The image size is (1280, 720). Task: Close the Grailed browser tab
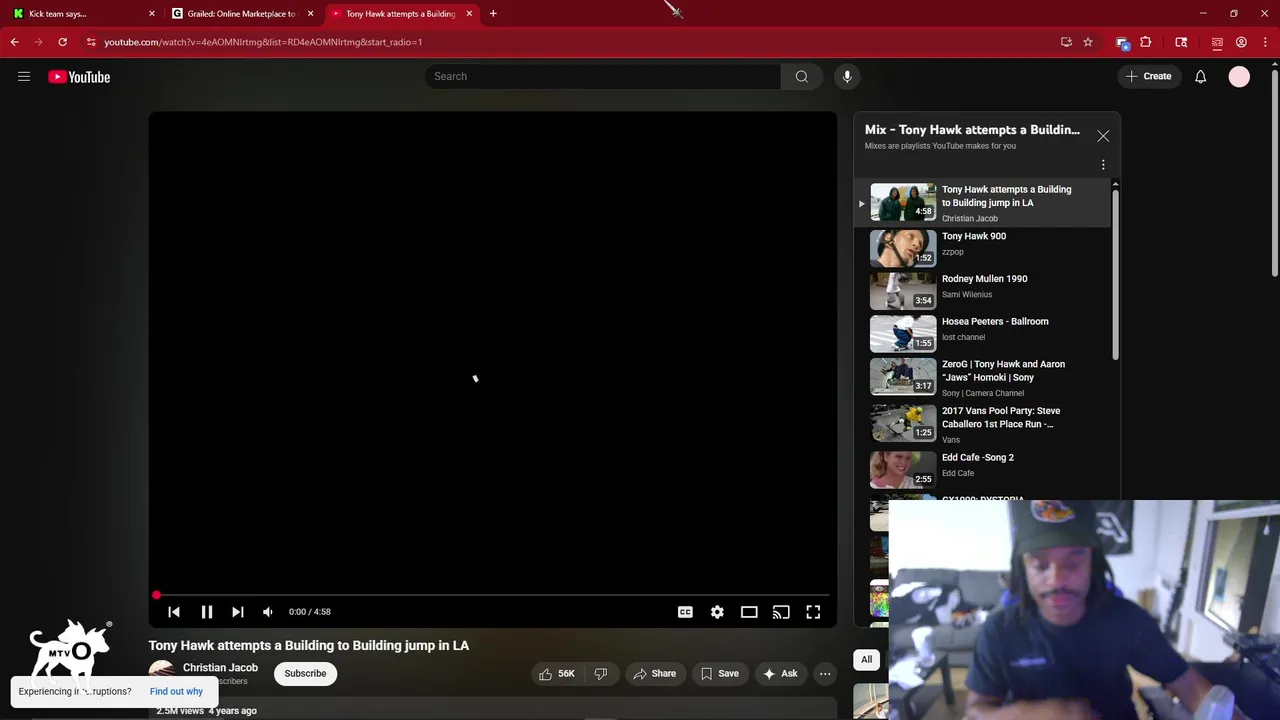pyautogui.click(x=310, y=14)
